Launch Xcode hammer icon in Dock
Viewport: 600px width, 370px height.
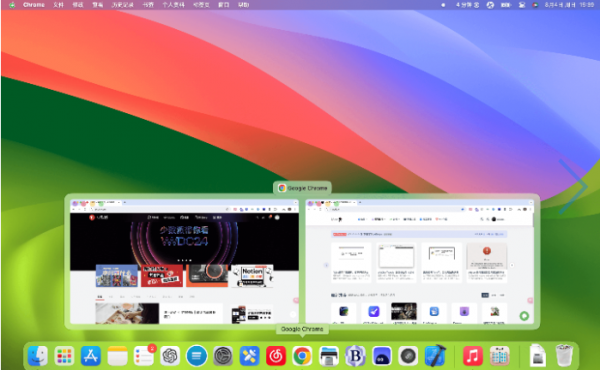coord(435,356)
